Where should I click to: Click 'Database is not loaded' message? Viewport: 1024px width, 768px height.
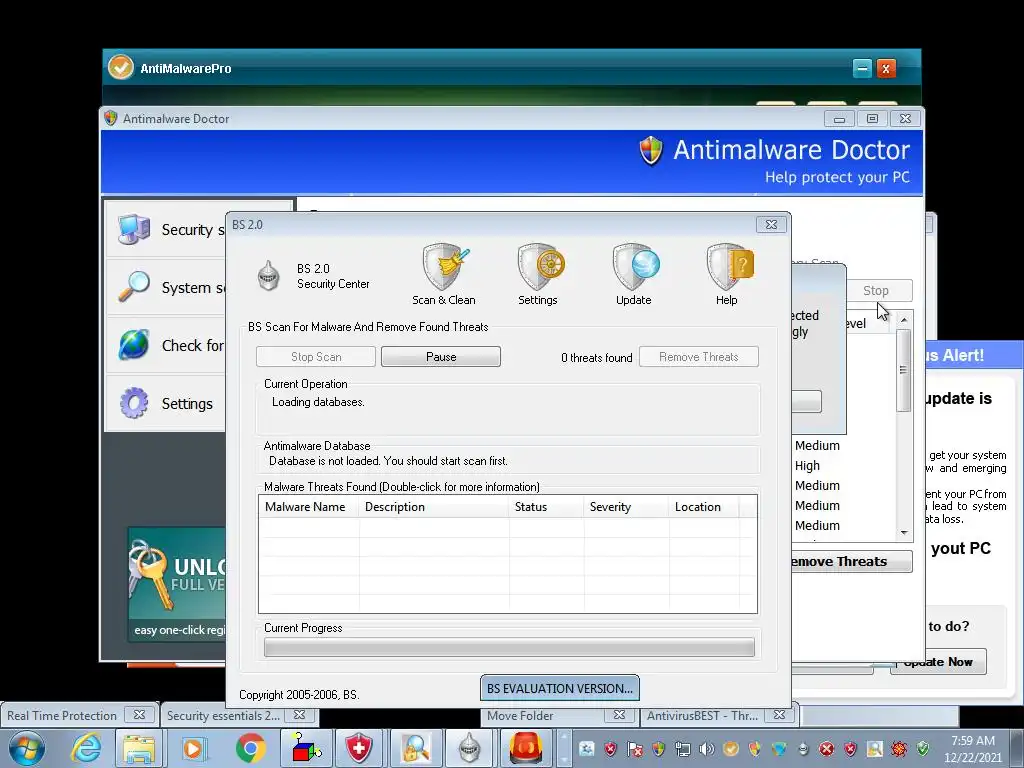pos(388,461)
